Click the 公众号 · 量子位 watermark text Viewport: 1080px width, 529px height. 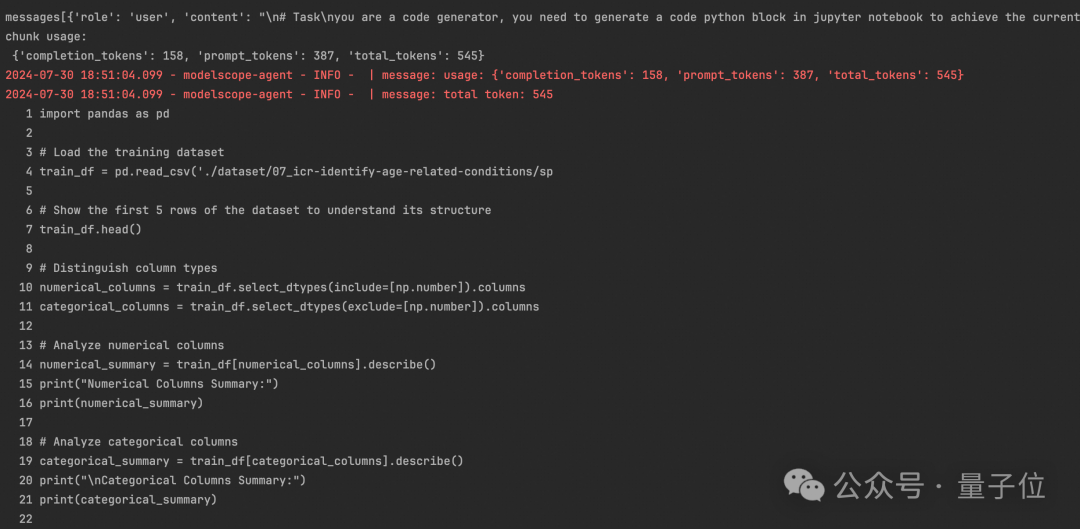[x=940, y=486]
